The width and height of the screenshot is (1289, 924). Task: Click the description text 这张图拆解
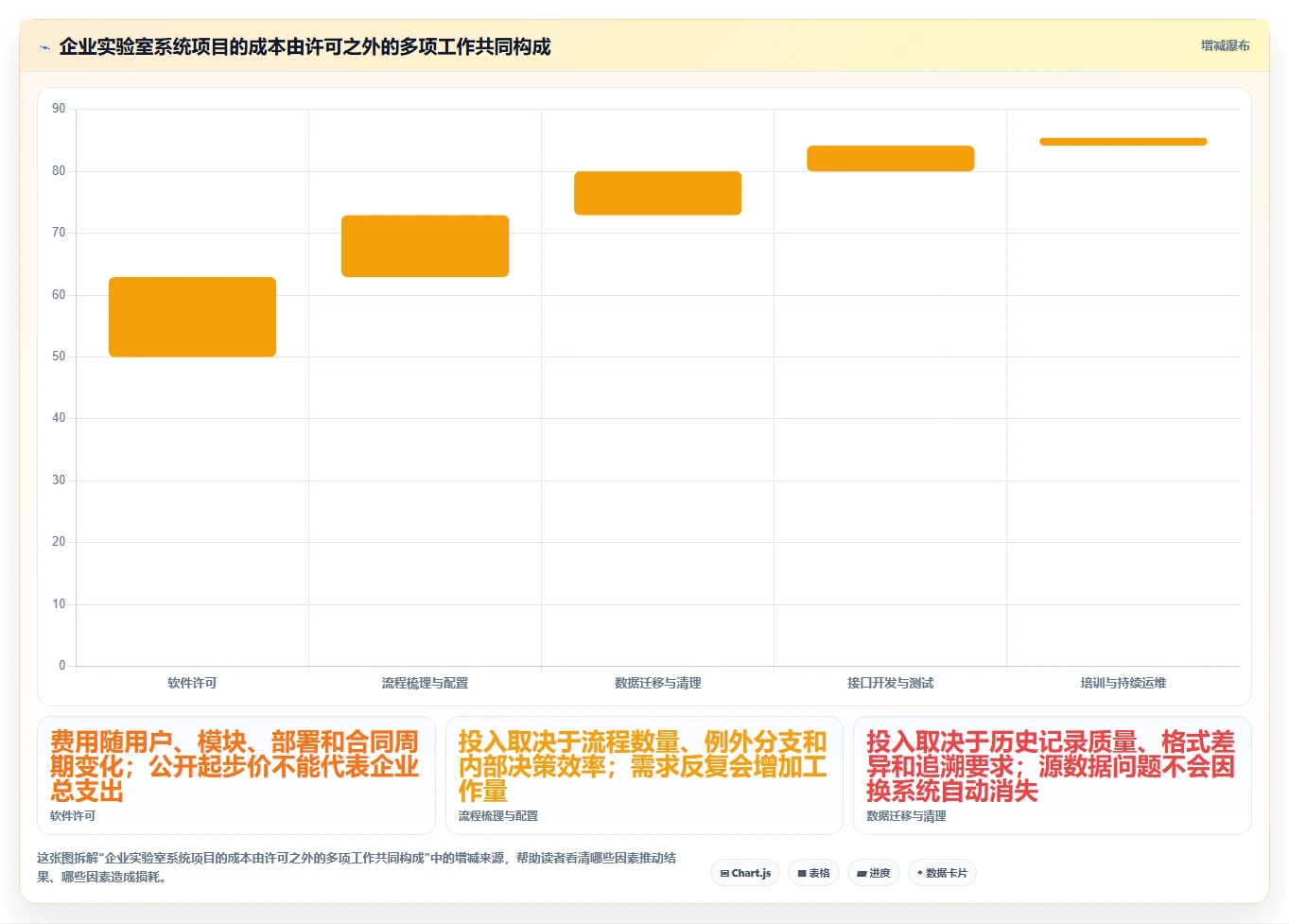[357, 867]
